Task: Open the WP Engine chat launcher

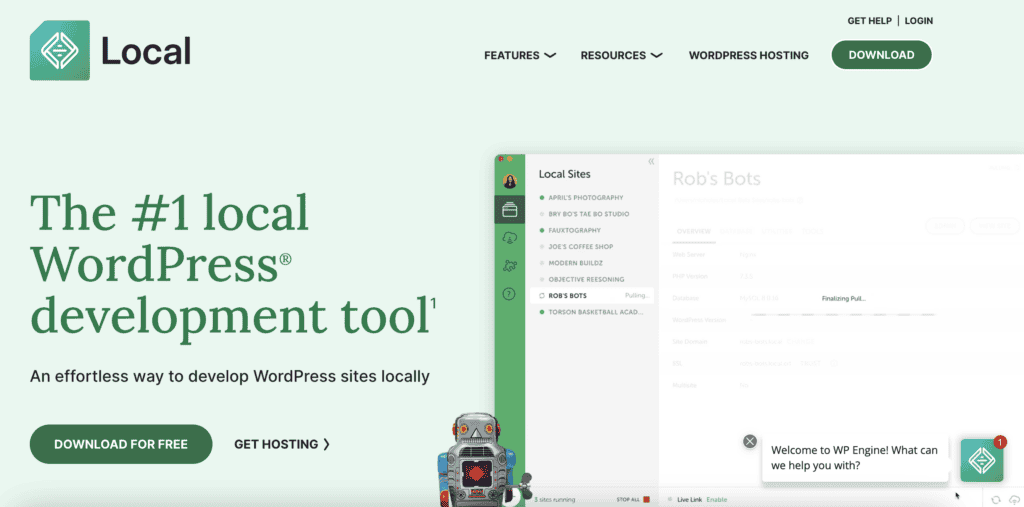Action: point(982,460)
